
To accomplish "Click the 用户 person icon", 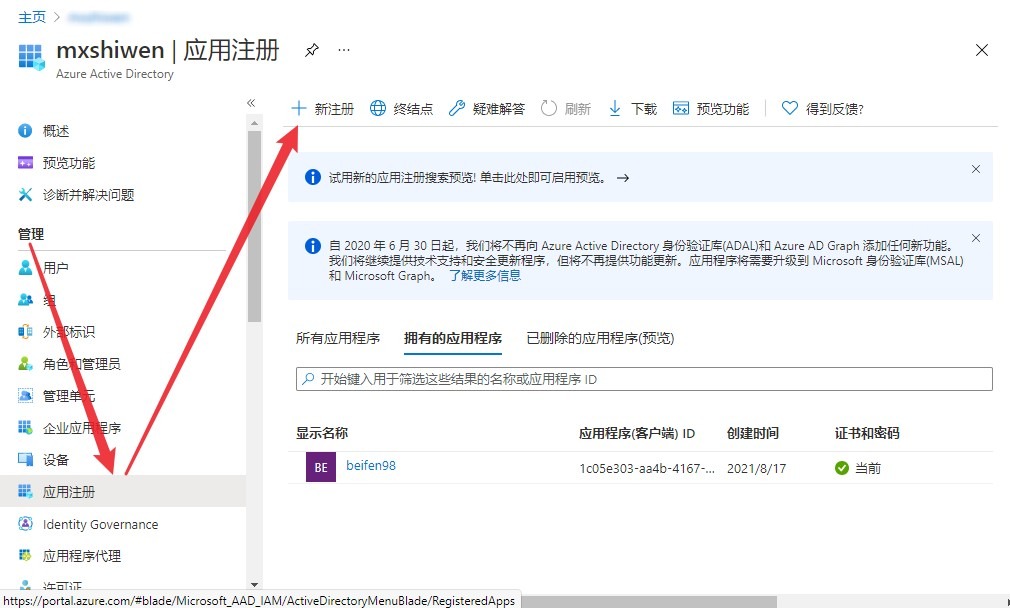I will pyautogui.click(x=25, y=268).
